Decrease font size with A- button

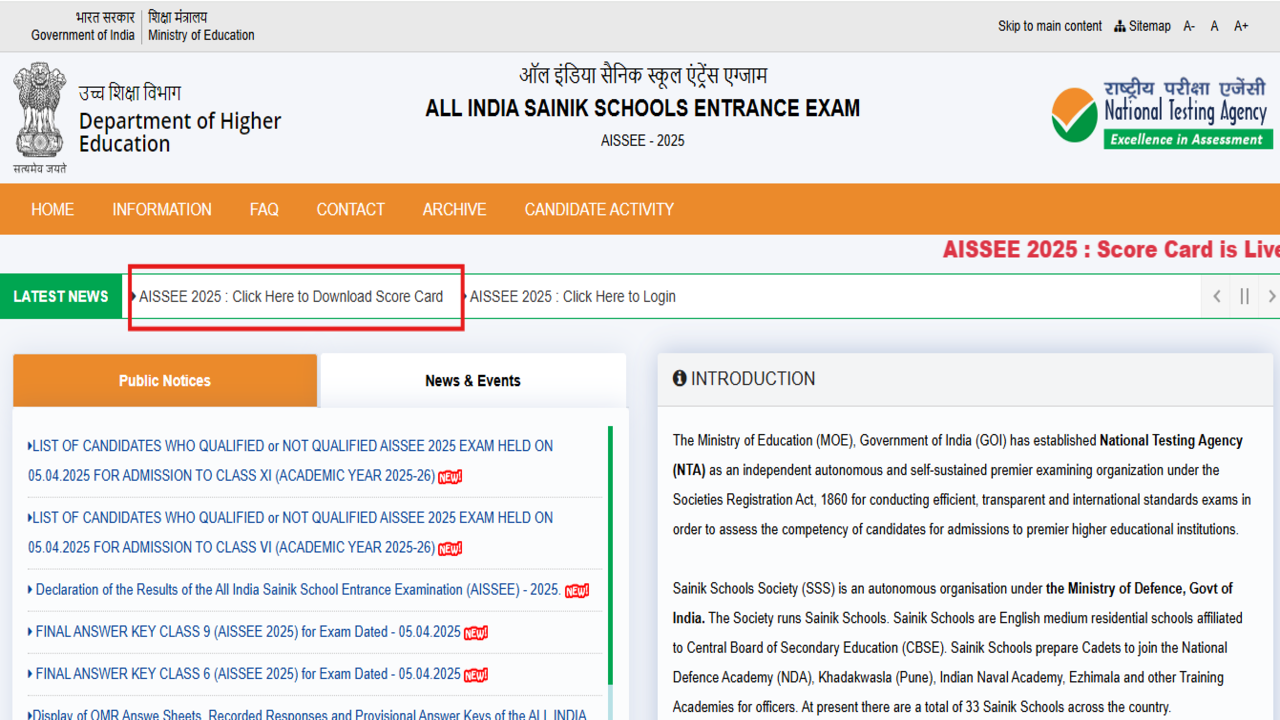coord(1189,26)
